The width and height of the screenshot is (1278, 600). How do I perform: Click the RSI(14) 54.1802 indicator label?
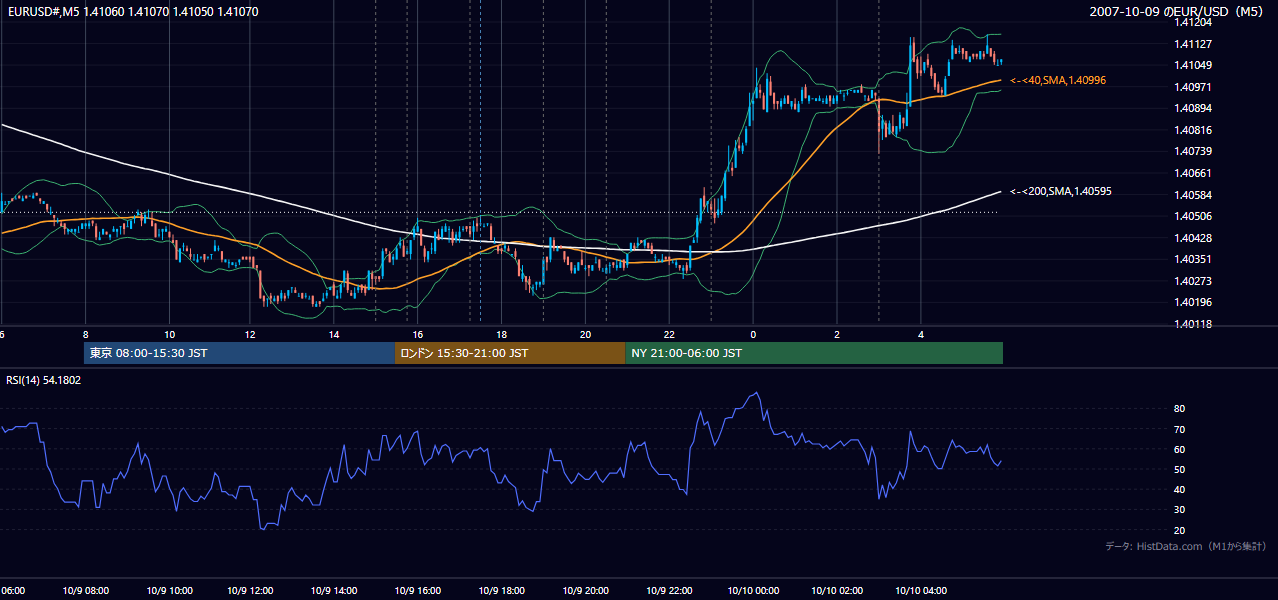click(x=44, y=380)
